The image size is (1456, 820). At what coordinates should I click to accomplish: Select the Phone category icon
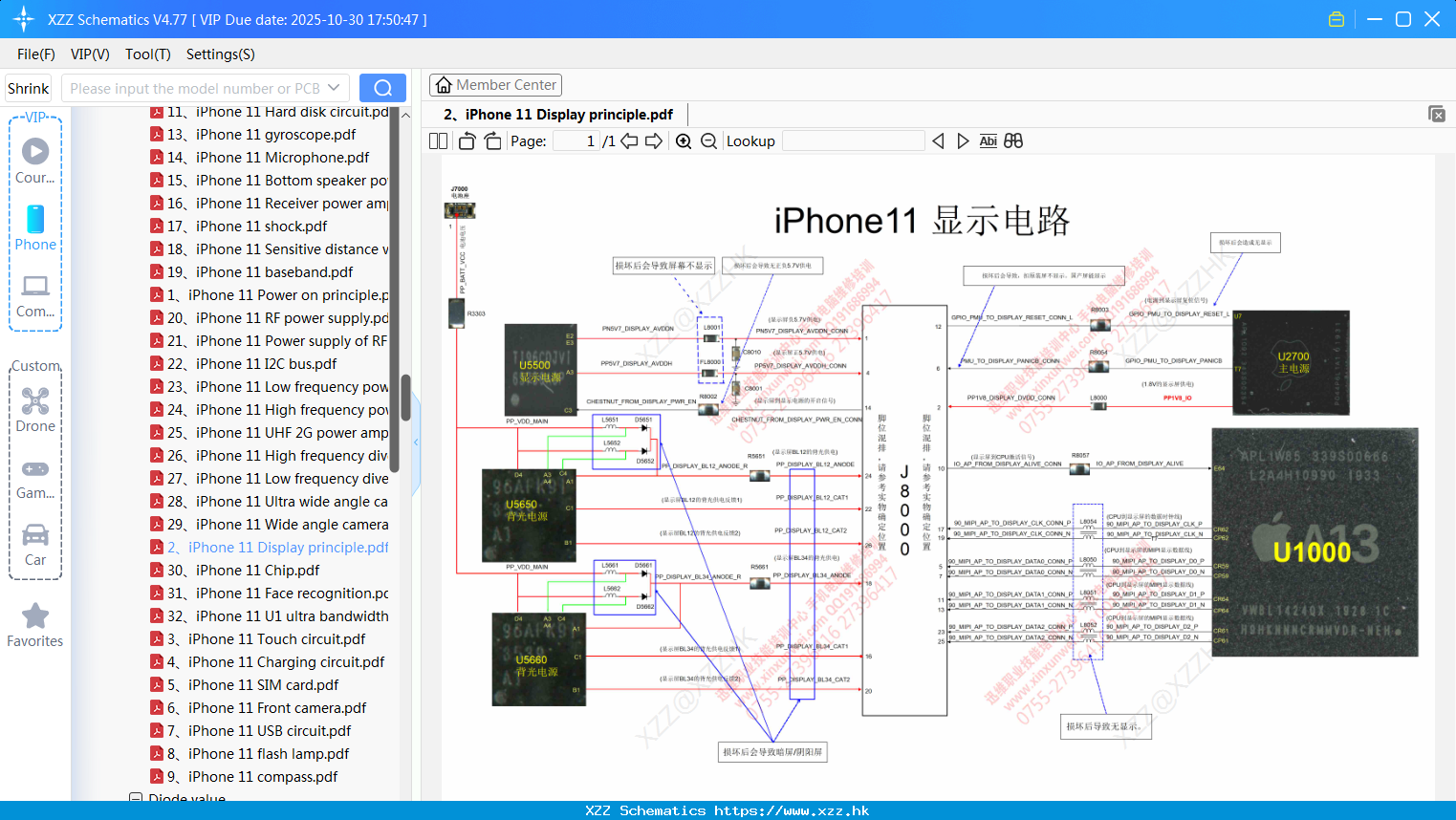[35, 228]
